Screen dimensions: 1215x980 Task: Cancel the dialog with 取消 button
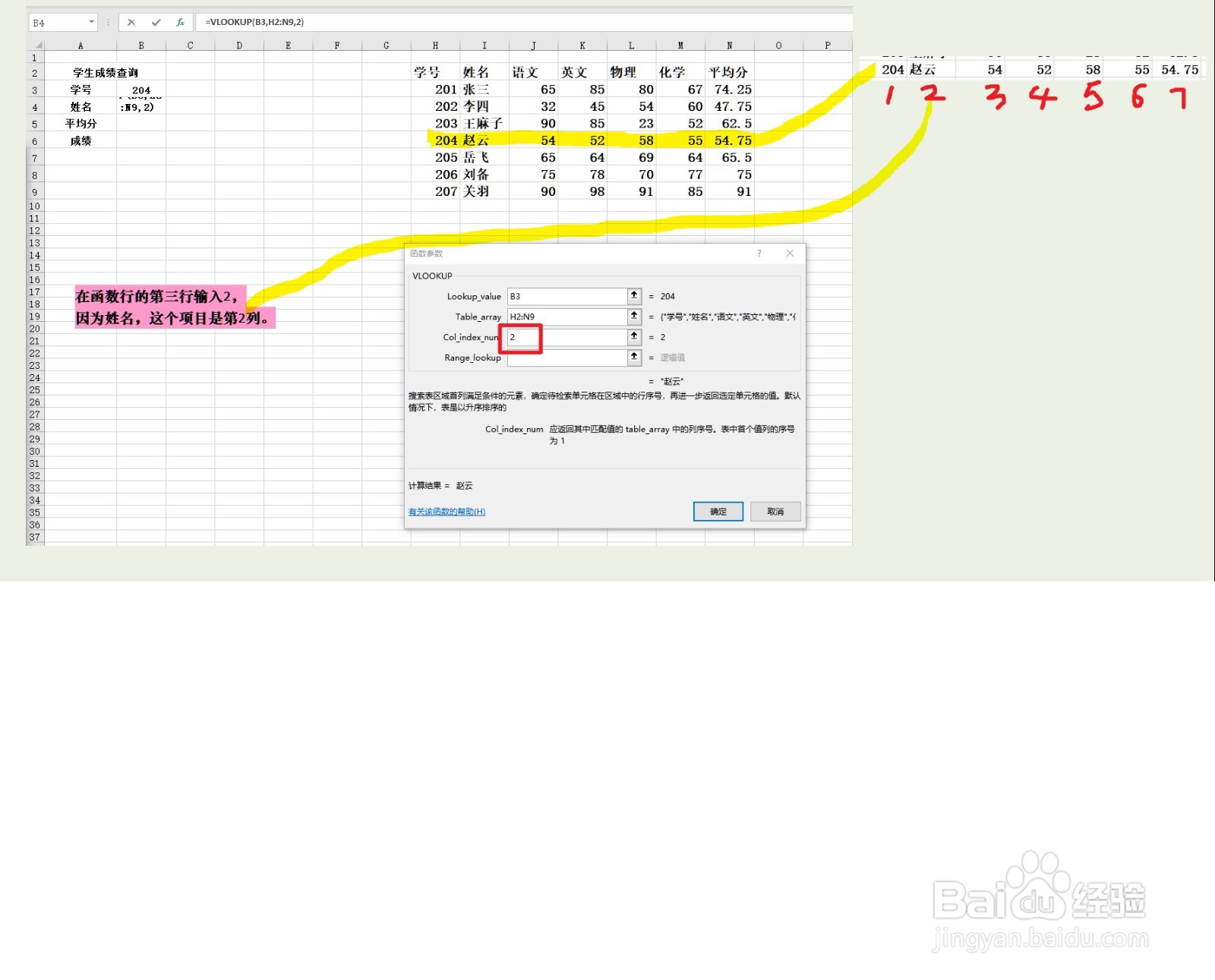[x=775, y=512]
